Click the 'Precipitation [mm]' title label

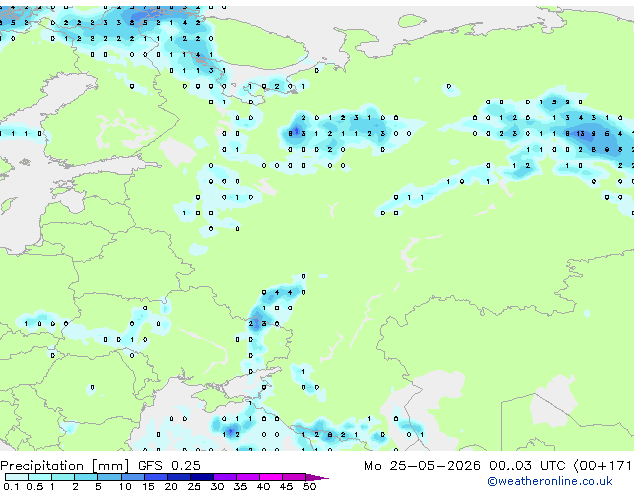[65, 466]
